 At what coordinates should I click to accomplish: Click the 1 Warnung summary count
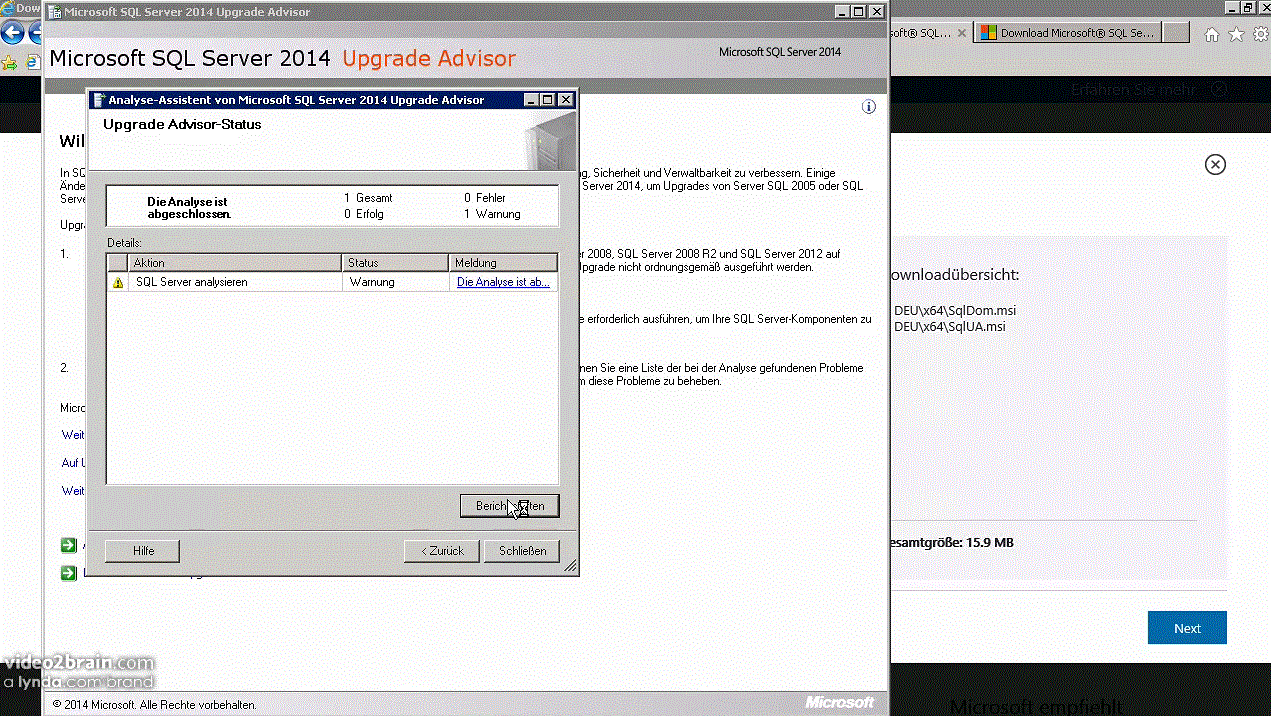click(x=492, y=214)
